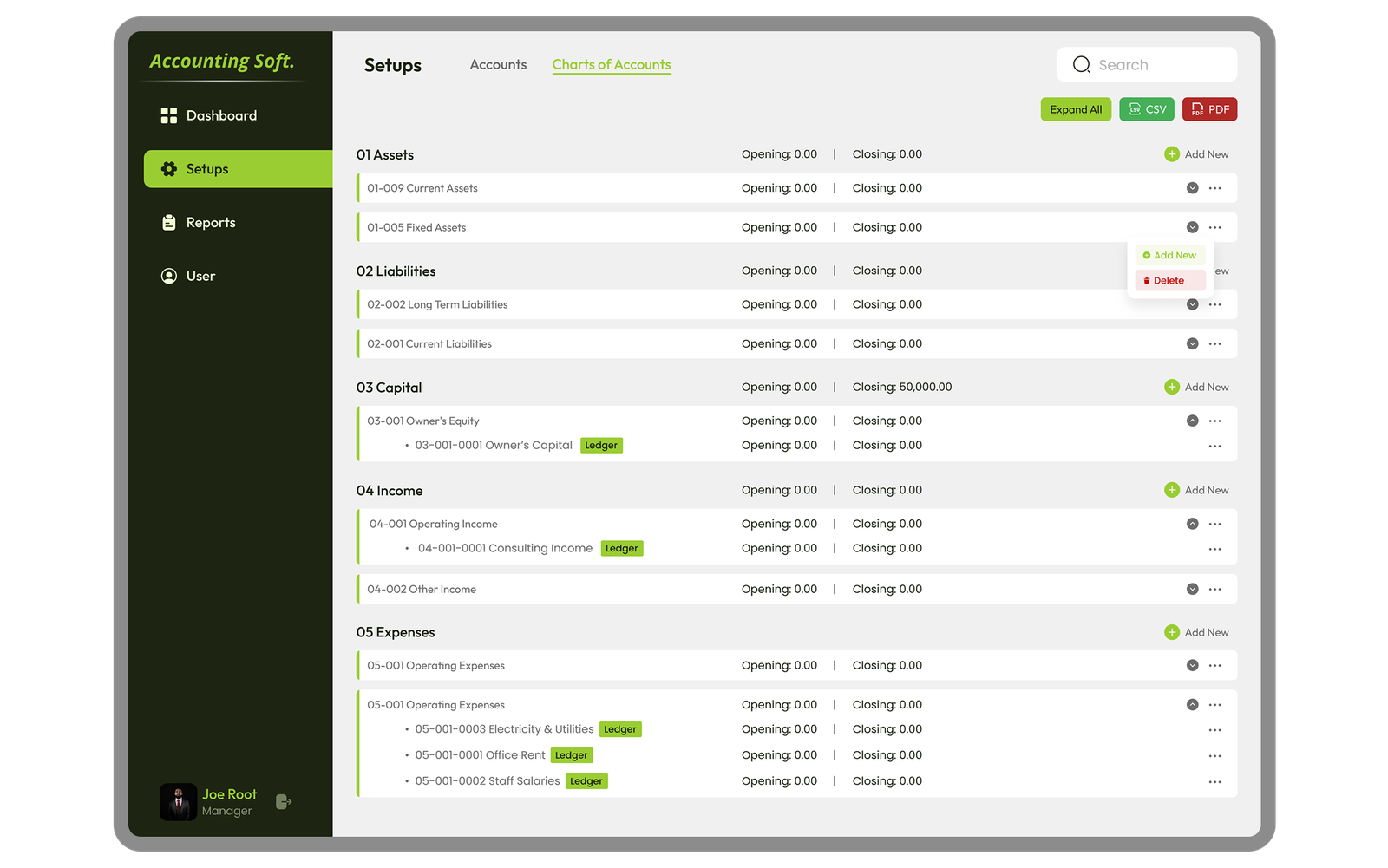Expand the 04-002 Other Income row
1388x868 pixels.
pyautogui.click(x=1193, y=588)
